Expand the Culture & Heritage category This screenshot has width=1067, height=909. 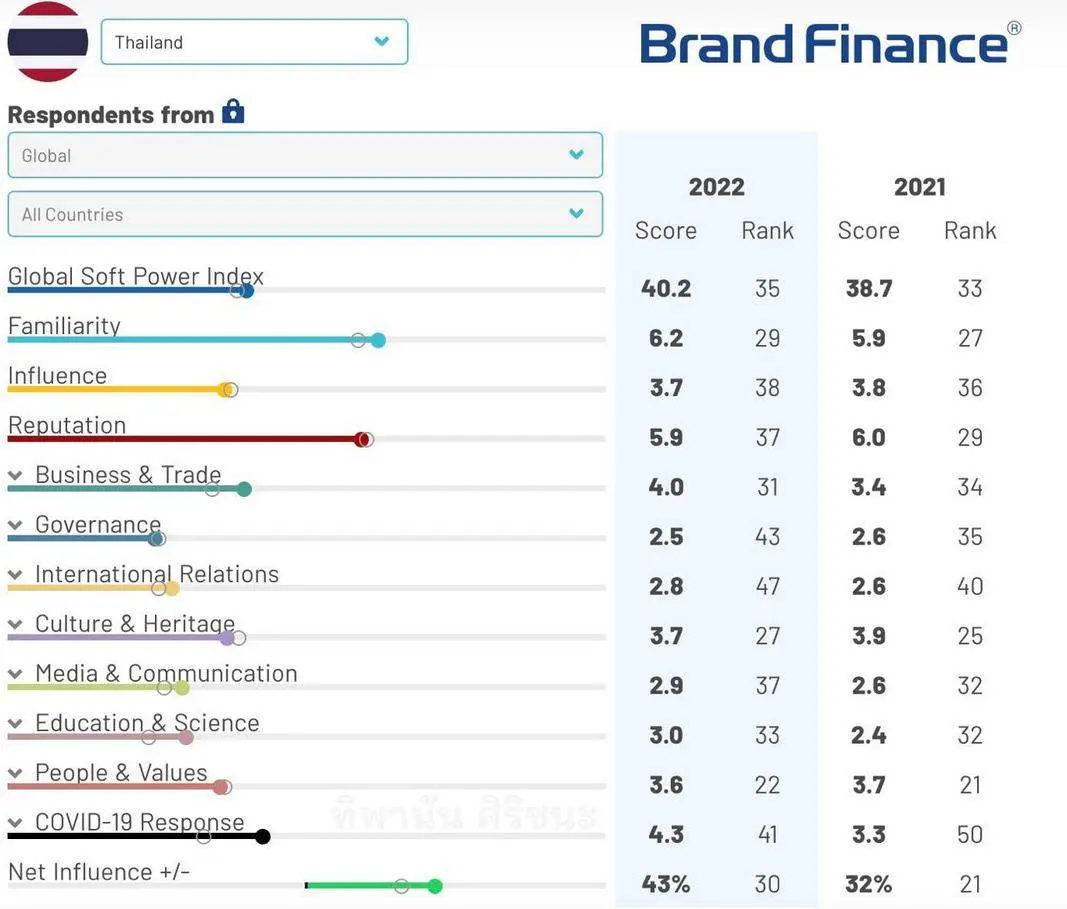tap(15, 625)
